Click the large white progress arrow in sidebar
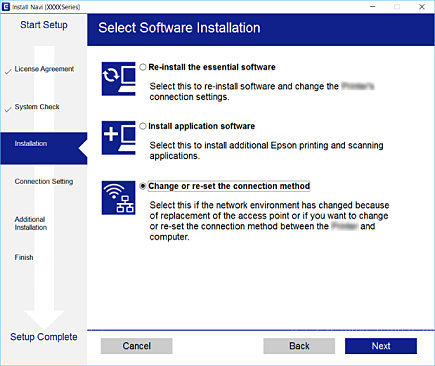 click(x=44, y=187)
